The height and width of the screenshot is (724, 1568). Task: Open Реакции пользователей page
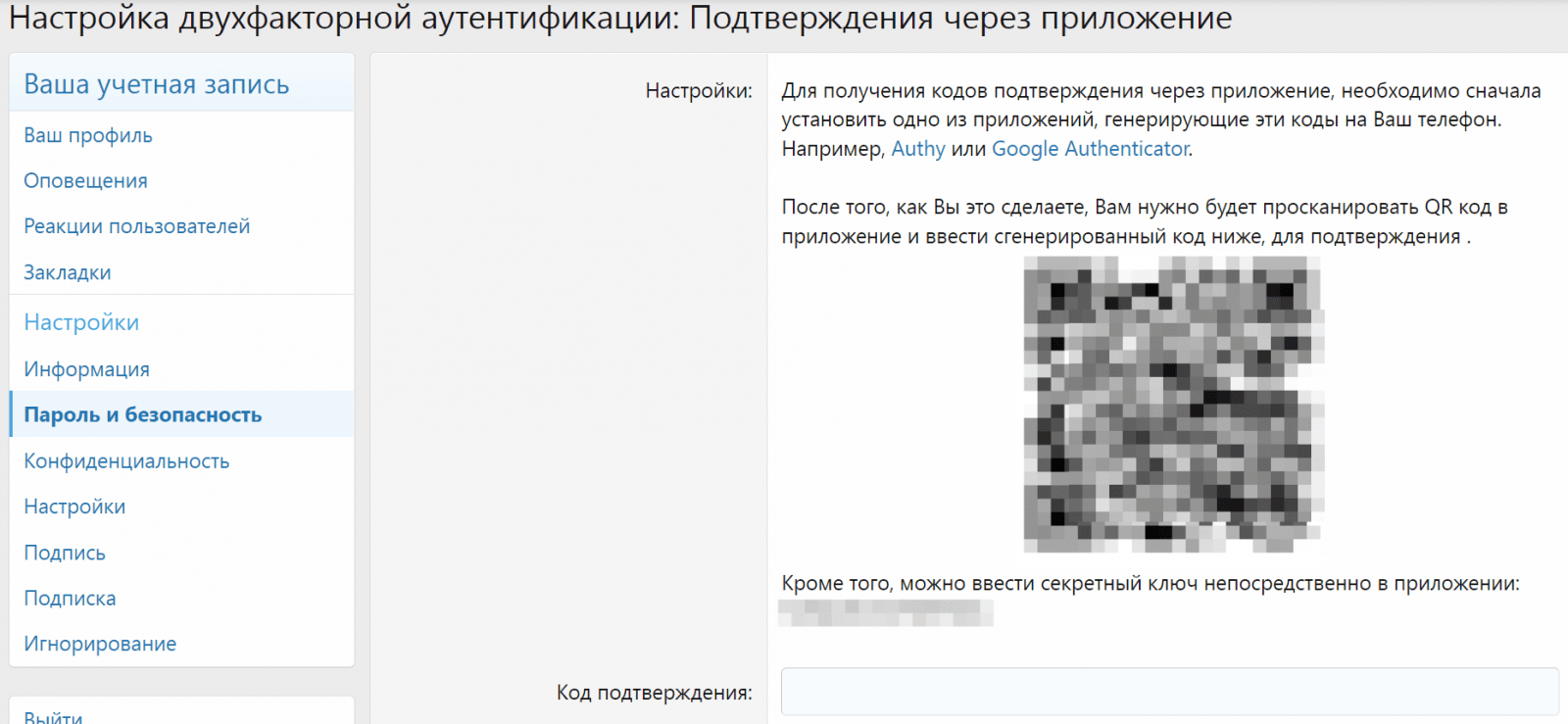pyautogui.click(x=136, y=226)
